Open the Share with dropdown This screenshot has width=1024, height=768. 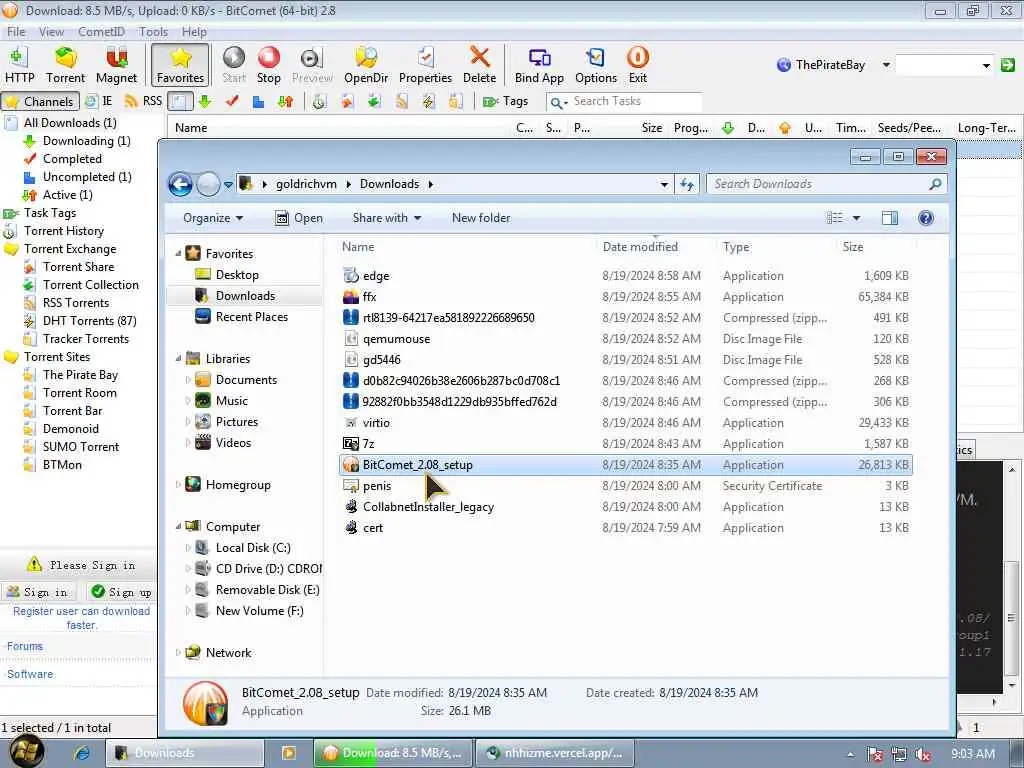pos(387,218)
